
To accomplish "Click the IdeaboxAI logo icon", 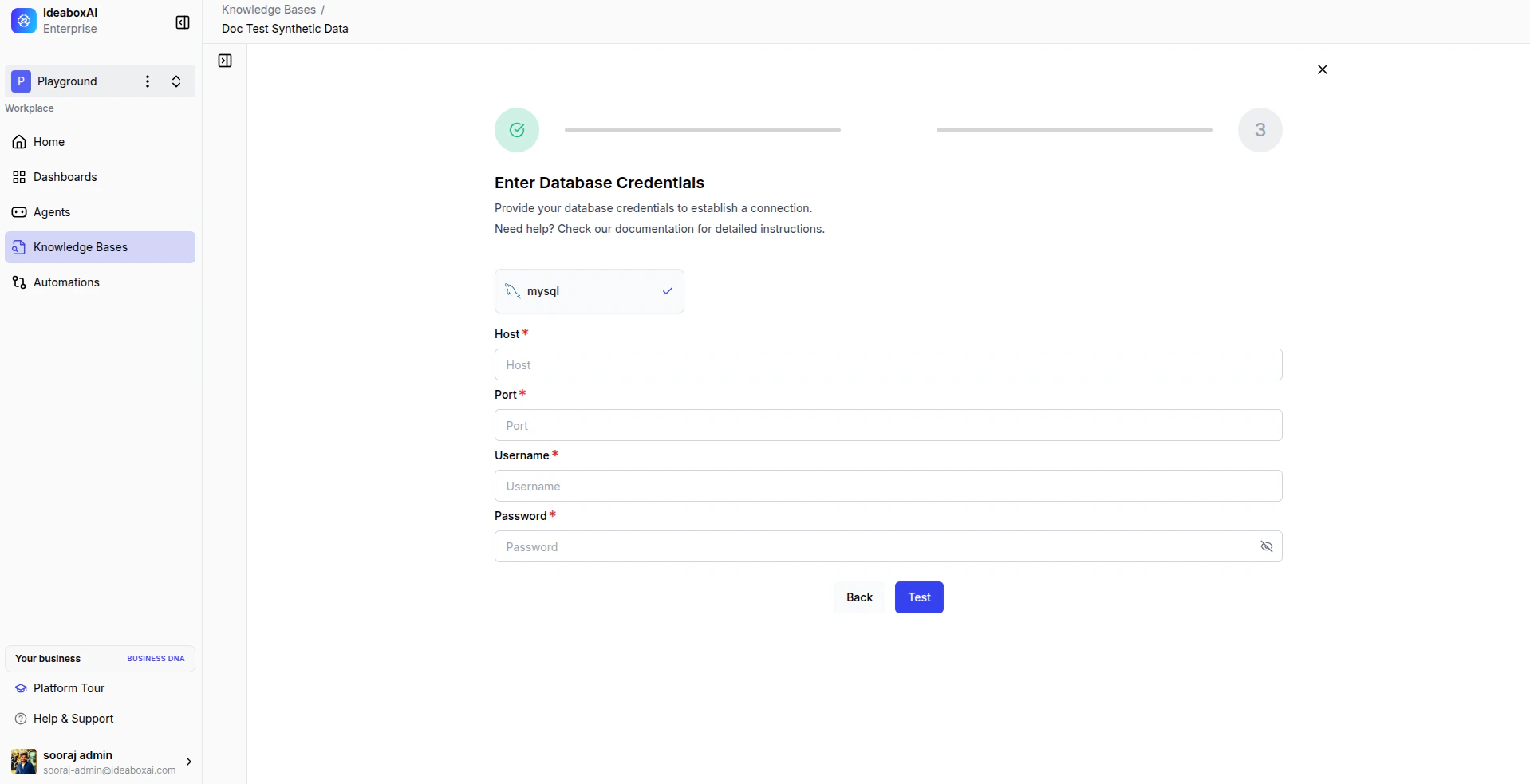I will point(24,21).
